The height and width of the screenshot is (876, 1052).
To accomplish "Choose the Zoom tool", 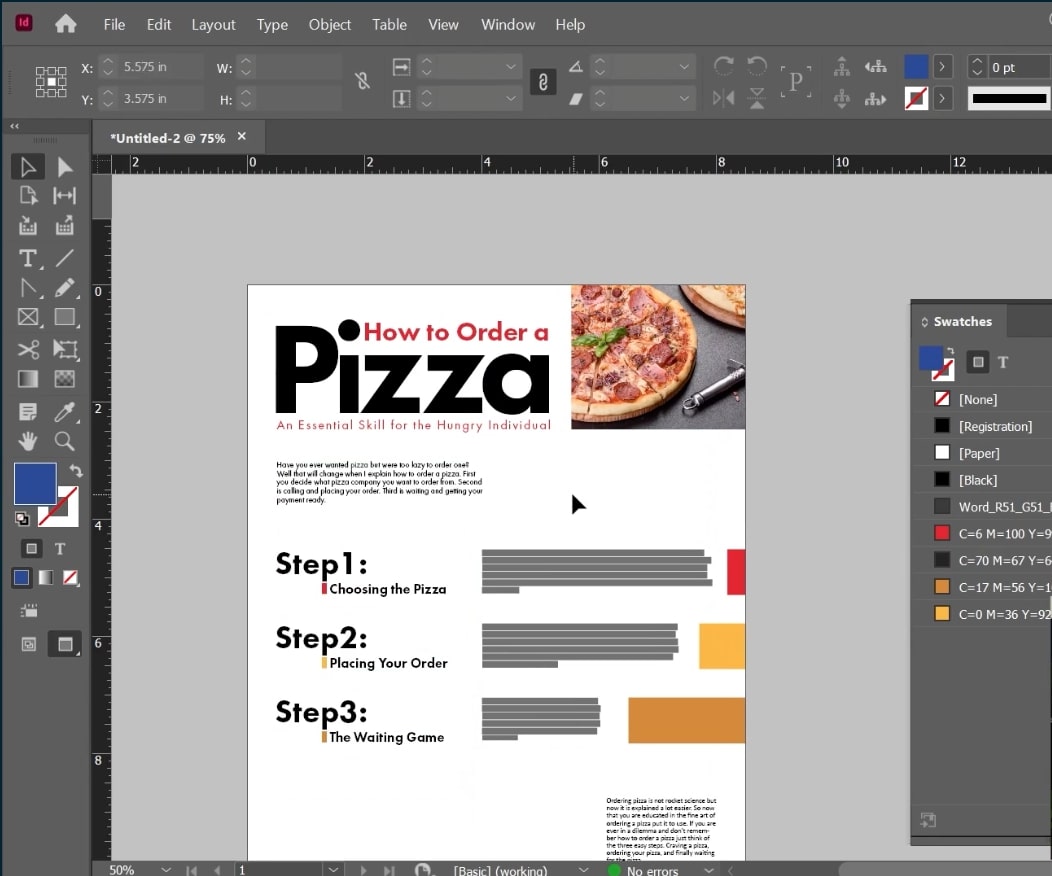I will 66,441.
